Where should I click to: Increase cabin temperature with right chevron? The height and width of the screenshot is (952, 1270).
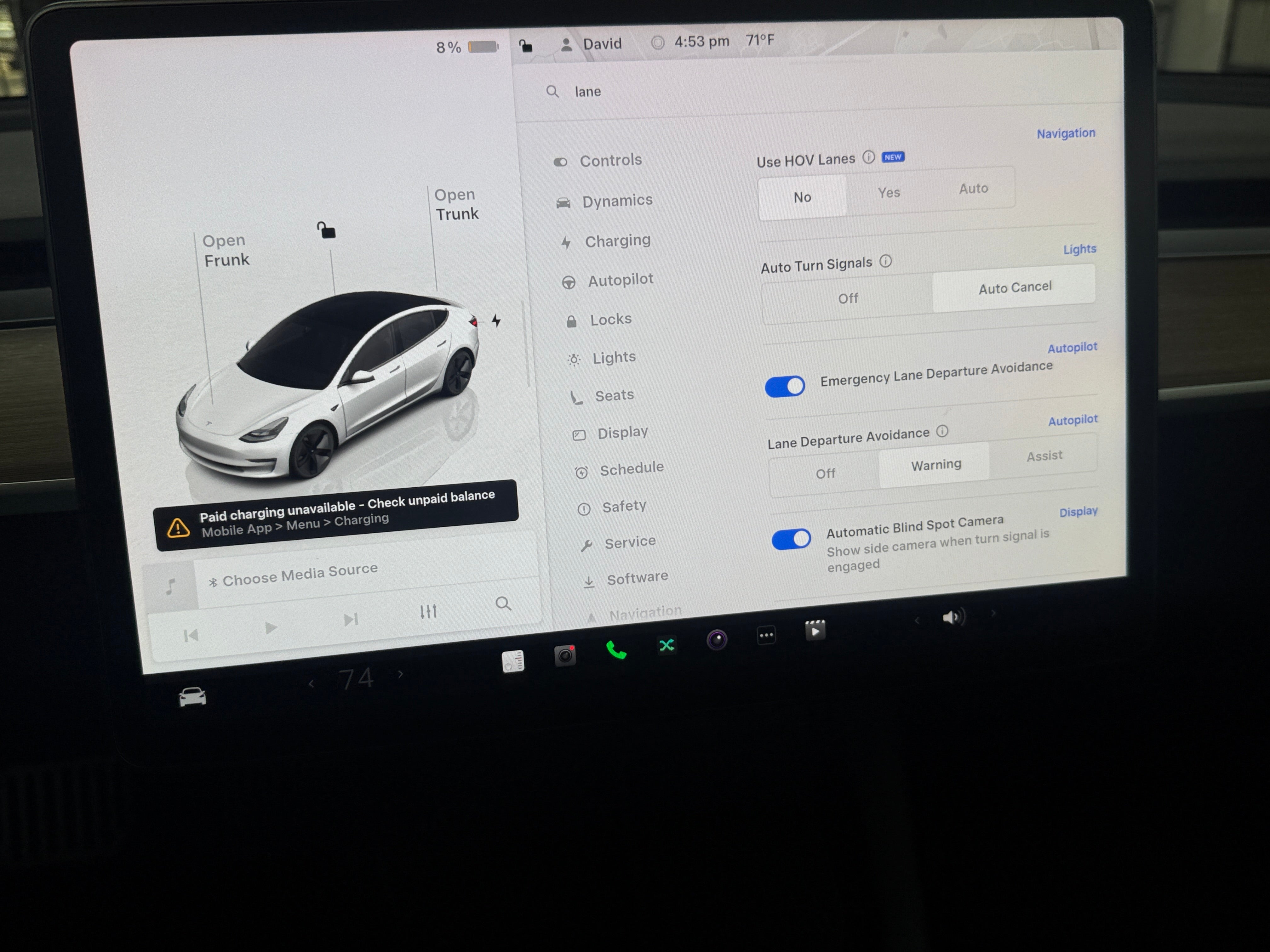[401, 674]
